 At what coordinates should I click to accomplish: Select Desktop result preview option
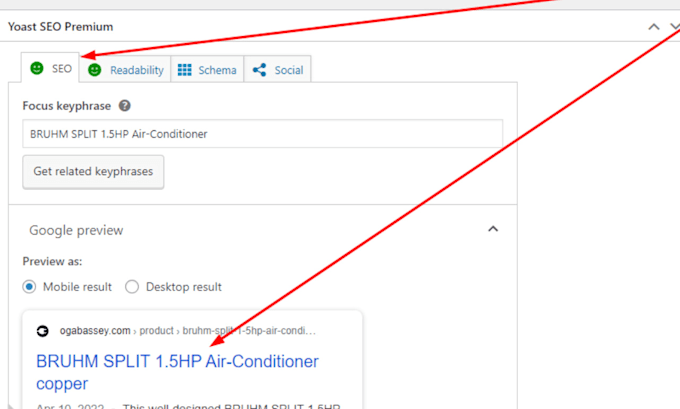[132, 287]
